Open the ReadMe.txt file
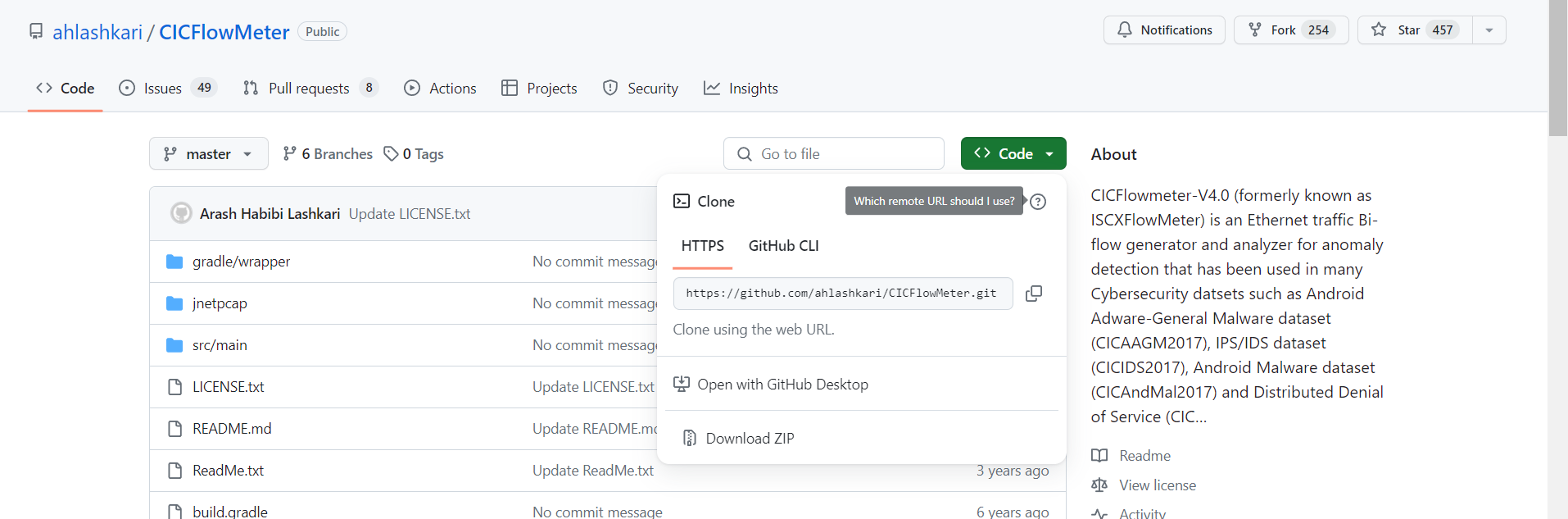Viewport: 1568px width, 519px height. 228,471
